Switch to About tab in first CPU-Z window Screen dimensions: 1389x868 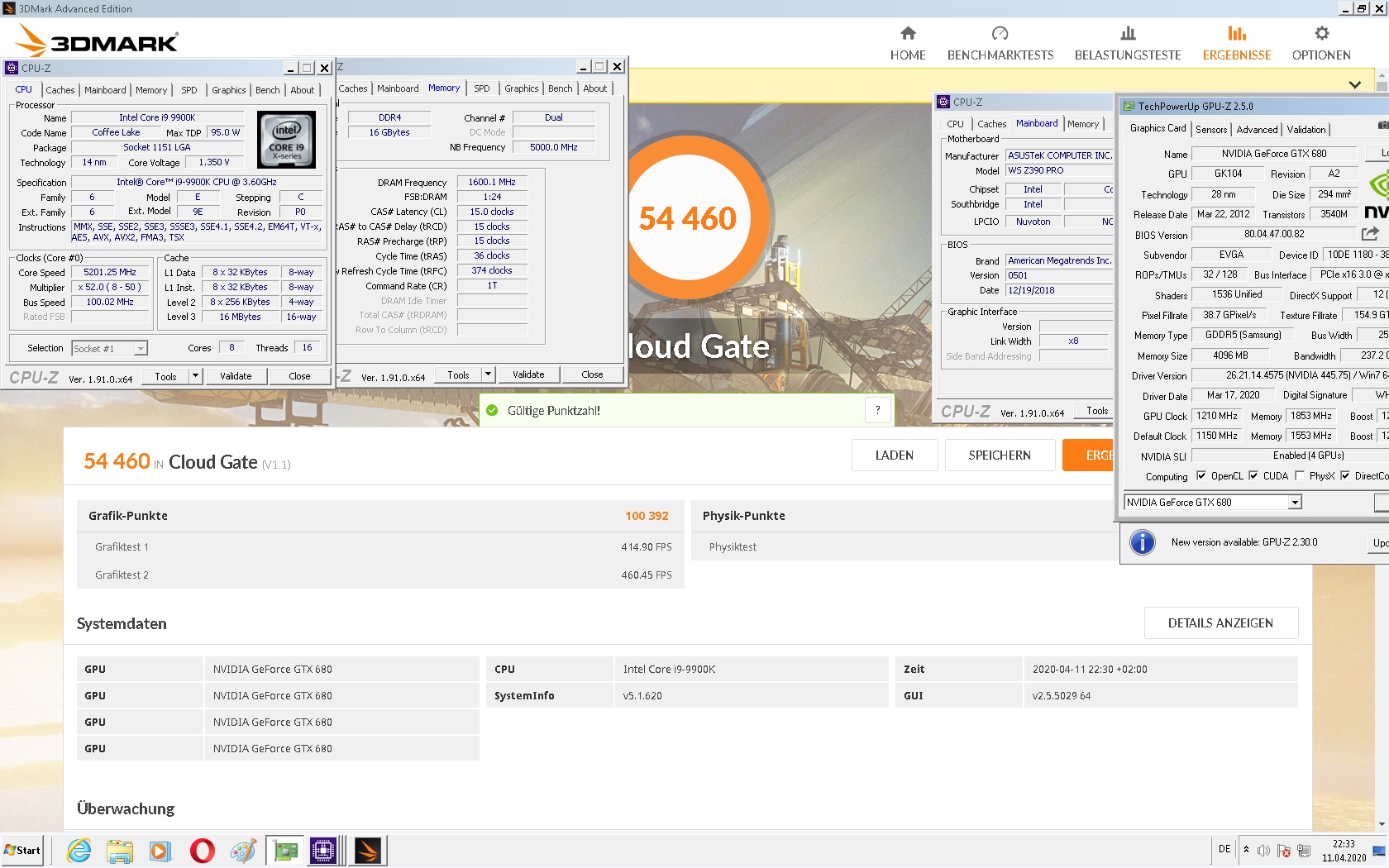tap(303, 90)
